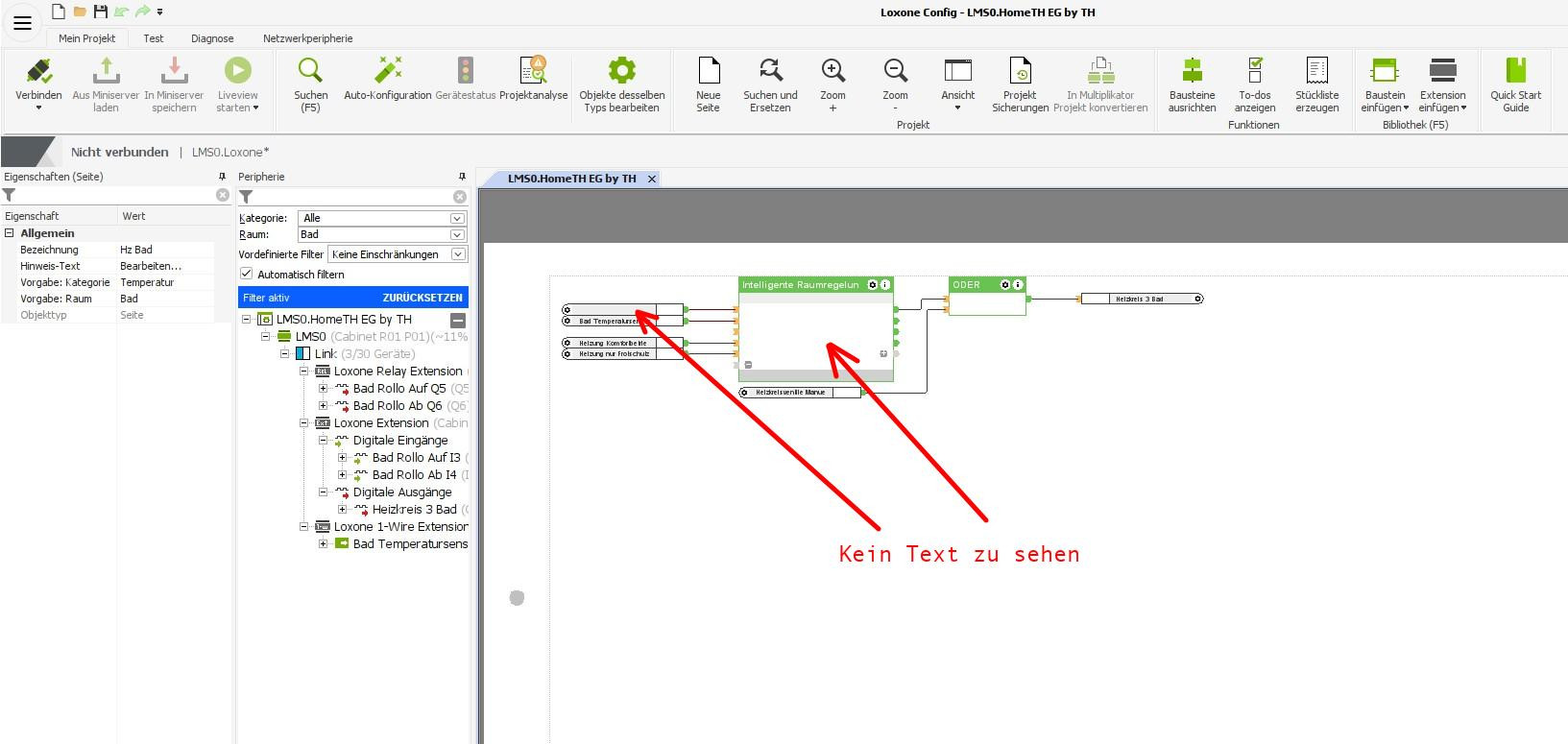This screenshot has height=744, width=1568.
Task: Open the Diagnose ribbon tab
Action: (x=212, y=38)
